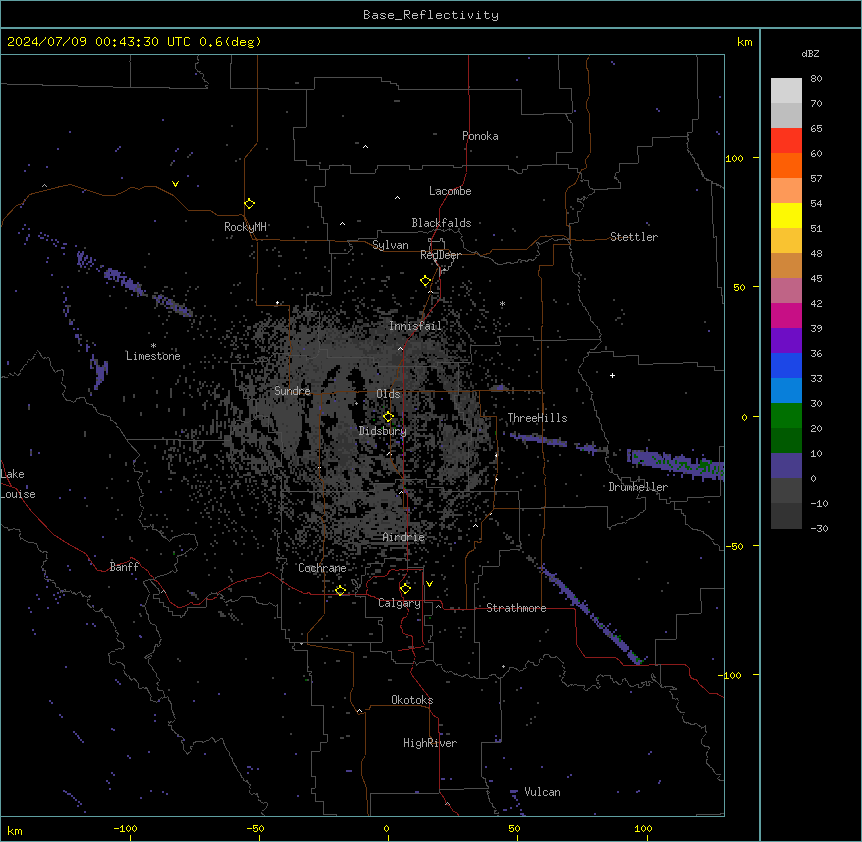Click the Olds label
Image resolution: width=862 pixels, height=842 pixels.
click(x=388, y=394)
